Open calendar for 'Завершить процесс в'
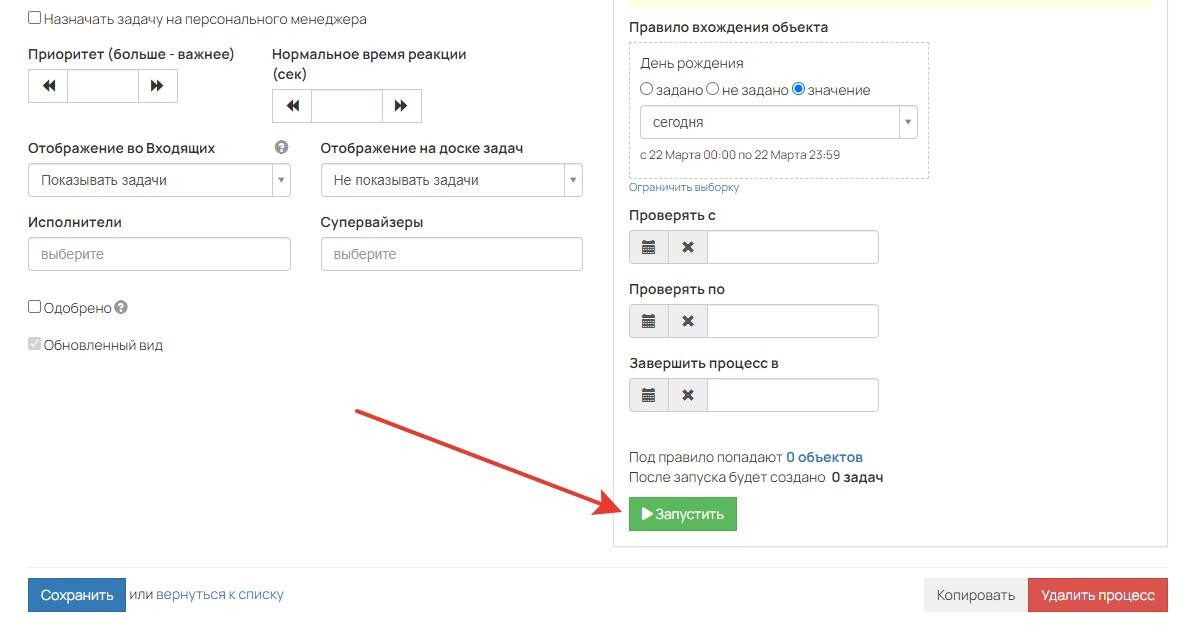 (648, 395)
